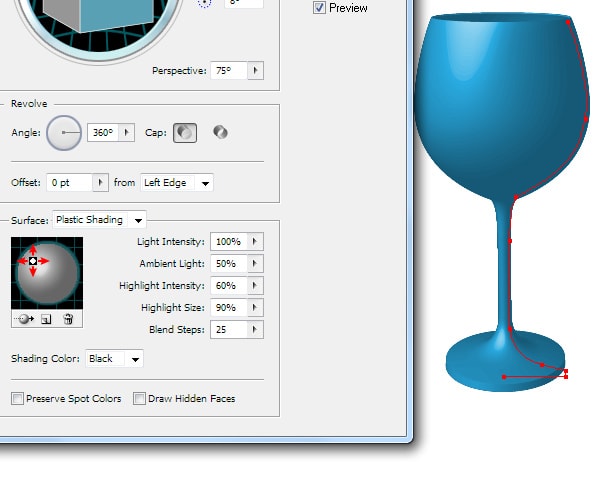Open Highlight Size slider arrow

255,307
